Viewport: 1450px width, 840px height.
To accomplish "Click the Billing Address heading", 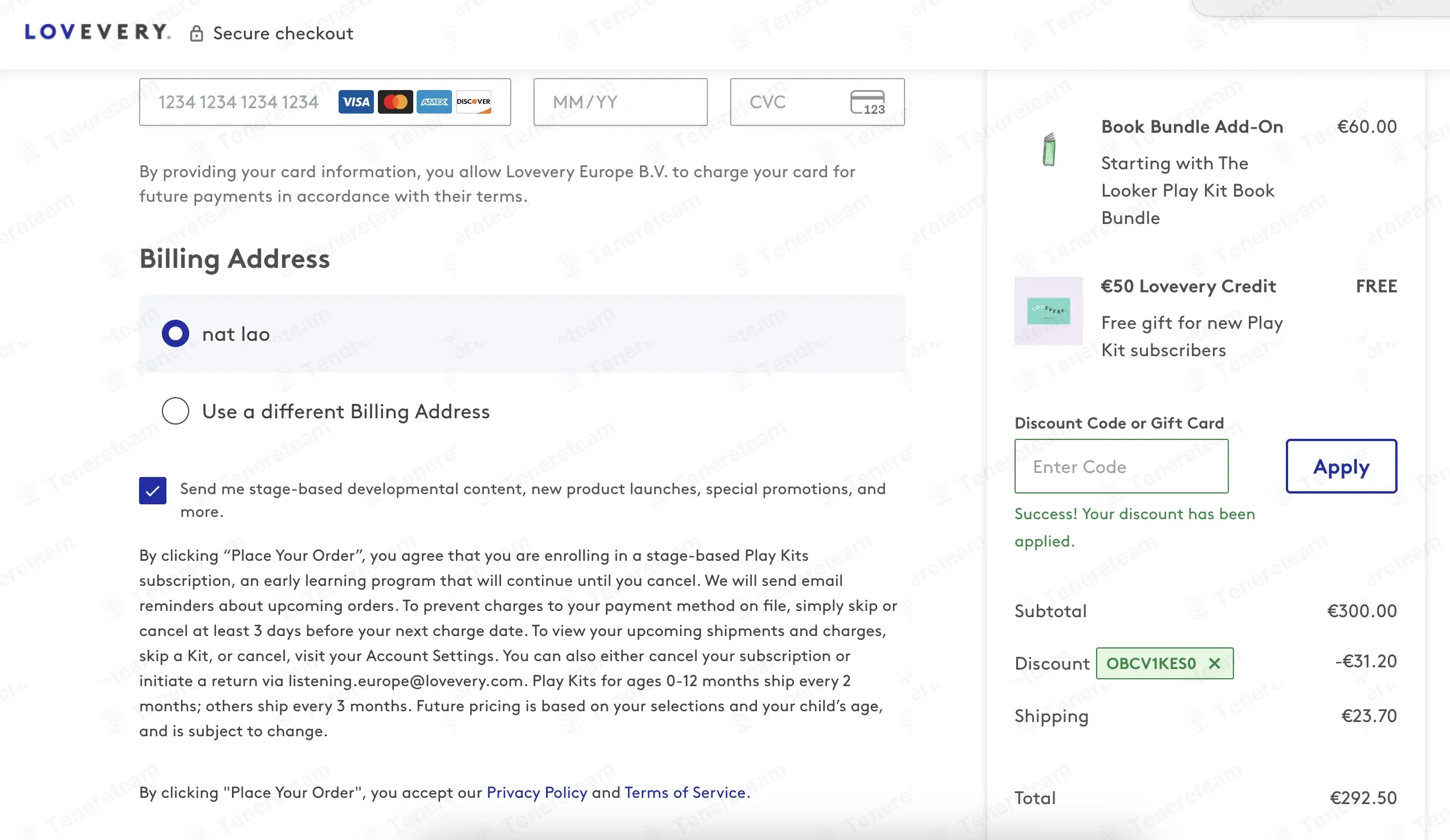I will click(235, 259).
